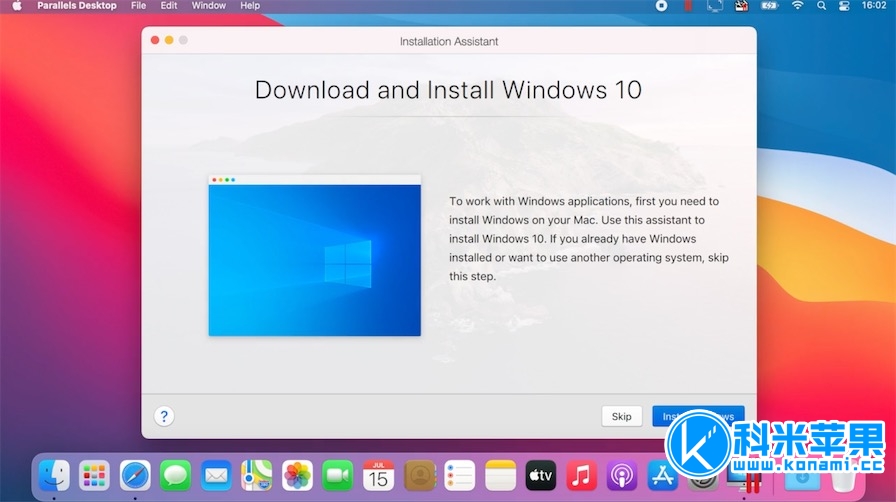This screenshot has height=502, width=896.
Task: Open the Help menu
Action: pyautogui.click(x=250, y=6)
